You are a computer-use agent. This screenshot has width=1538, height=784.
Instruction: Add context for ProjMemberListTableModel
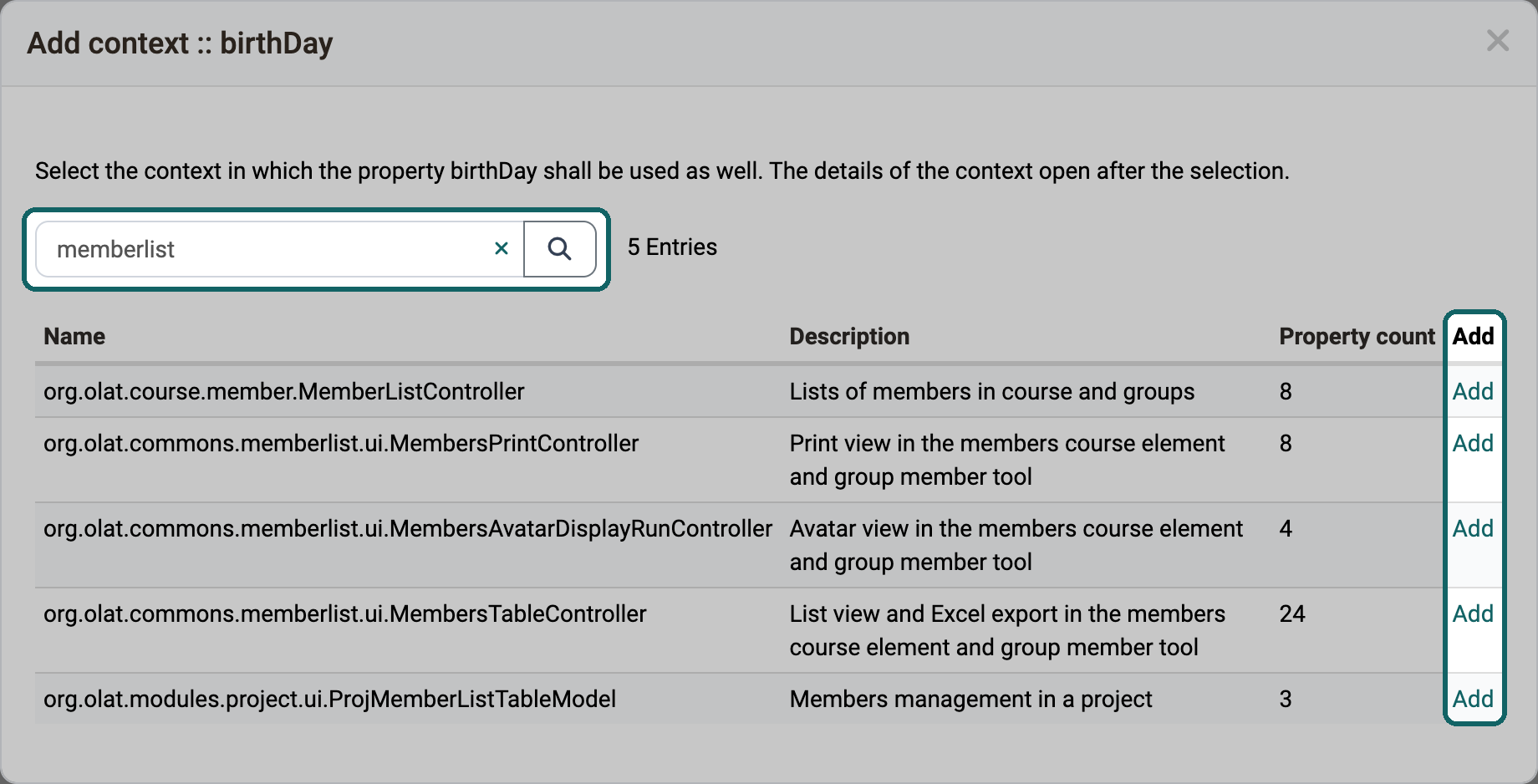(1473, 699)
